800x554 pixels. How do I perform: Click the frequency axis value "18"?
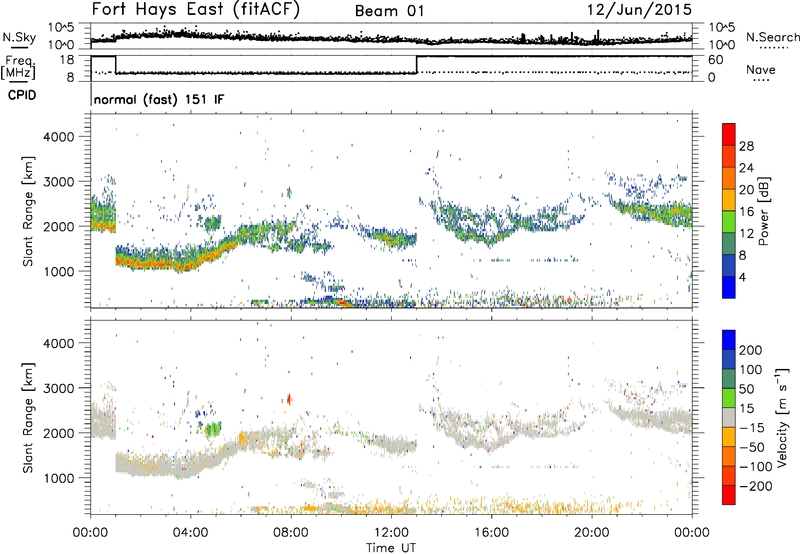click(x=67, y=60)
